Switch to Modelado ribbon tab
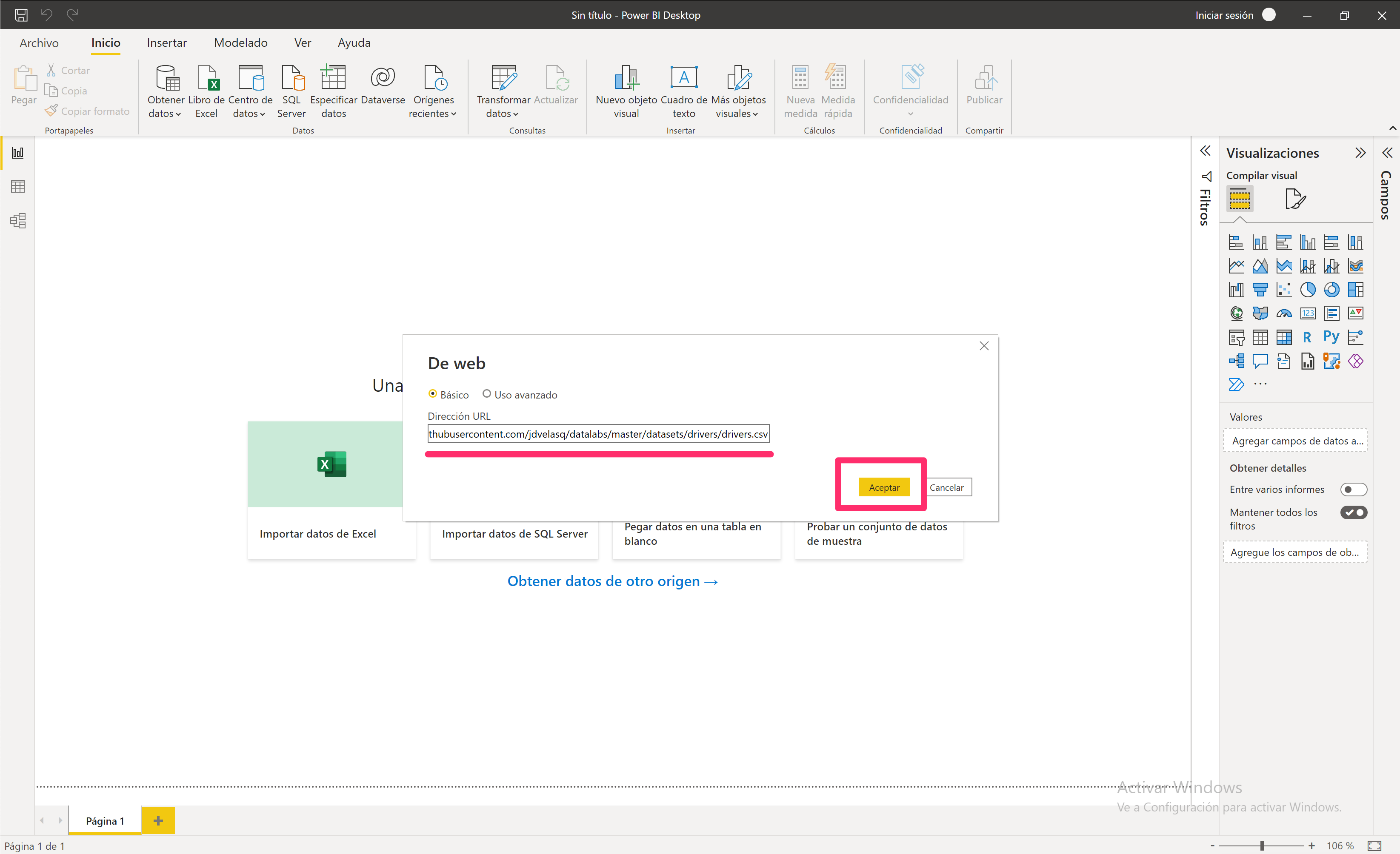Image resolution: width=1400 pixels, height=854 pixels. click(x=240, y=43)
